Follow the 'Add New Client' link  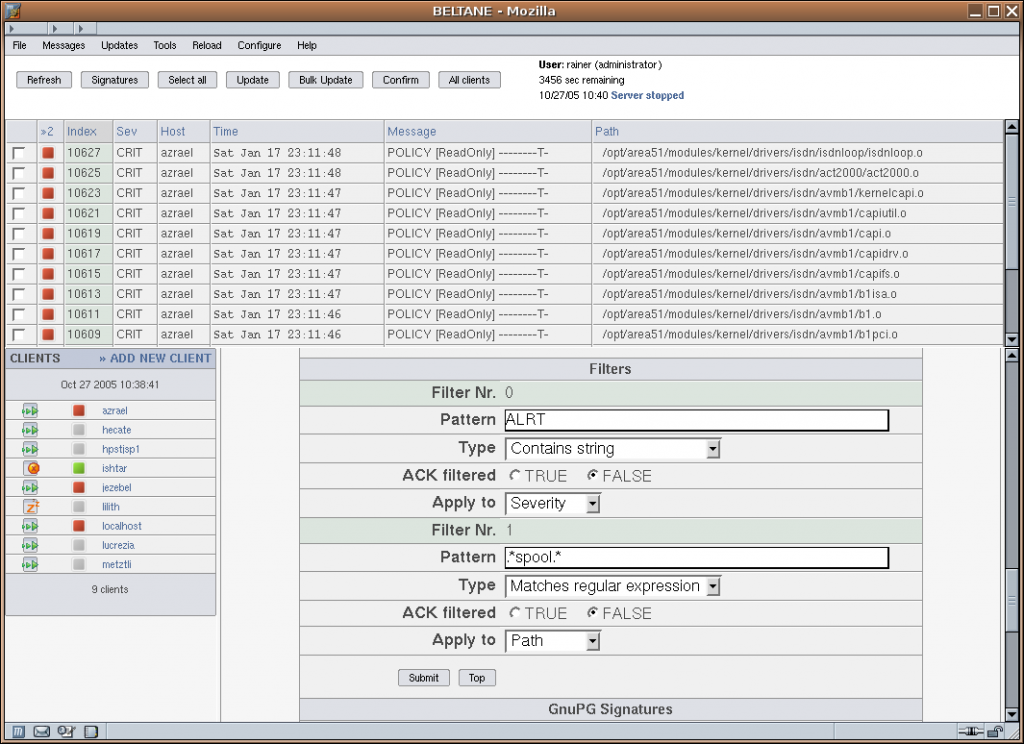click(x=155, y=358)
